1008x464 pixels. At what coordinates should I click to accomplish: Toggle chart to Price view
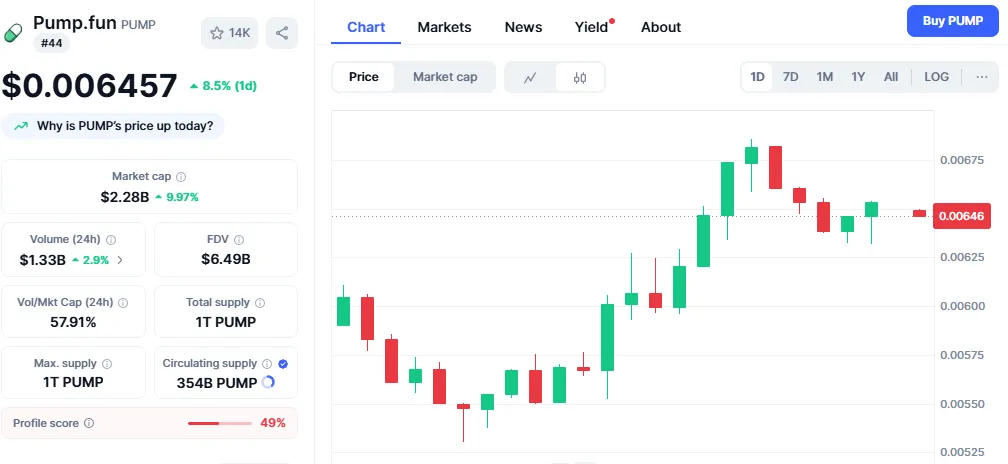coord(364,77)
